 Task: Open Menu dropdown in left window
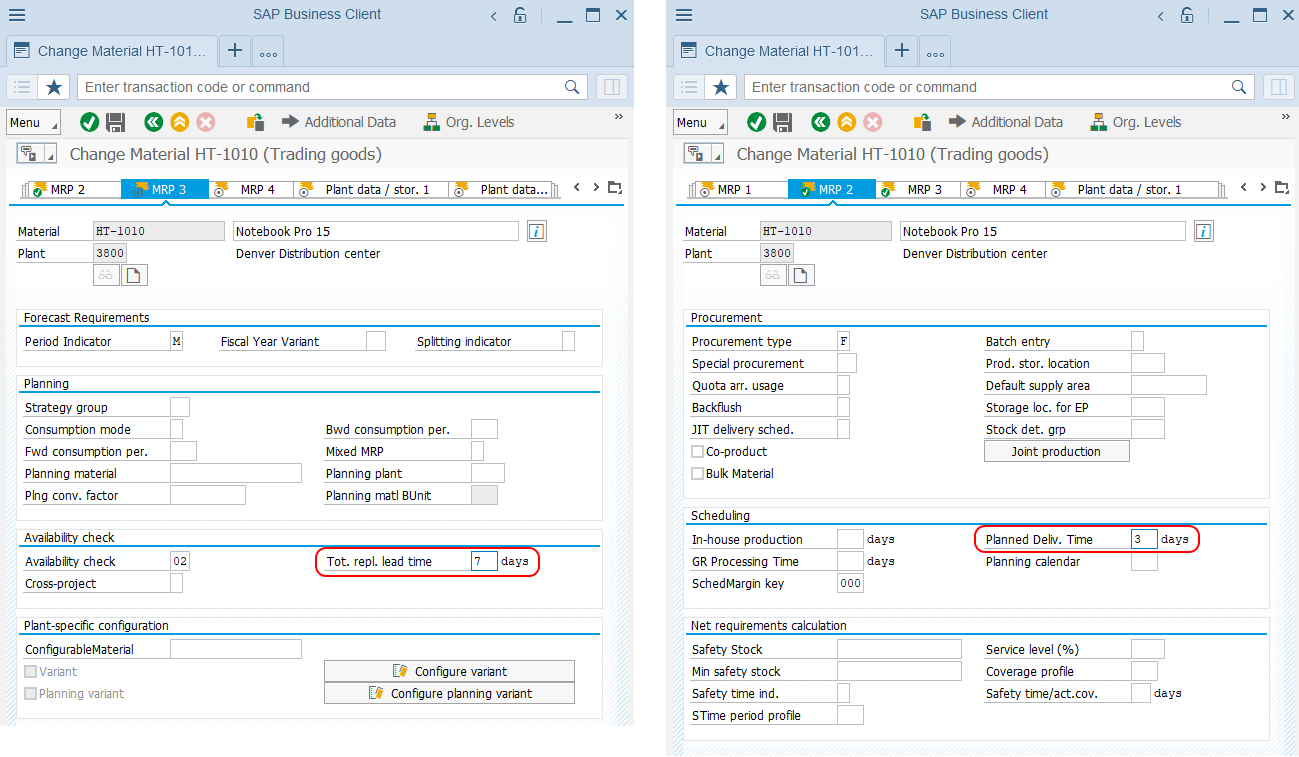click(x=33, y=122)
